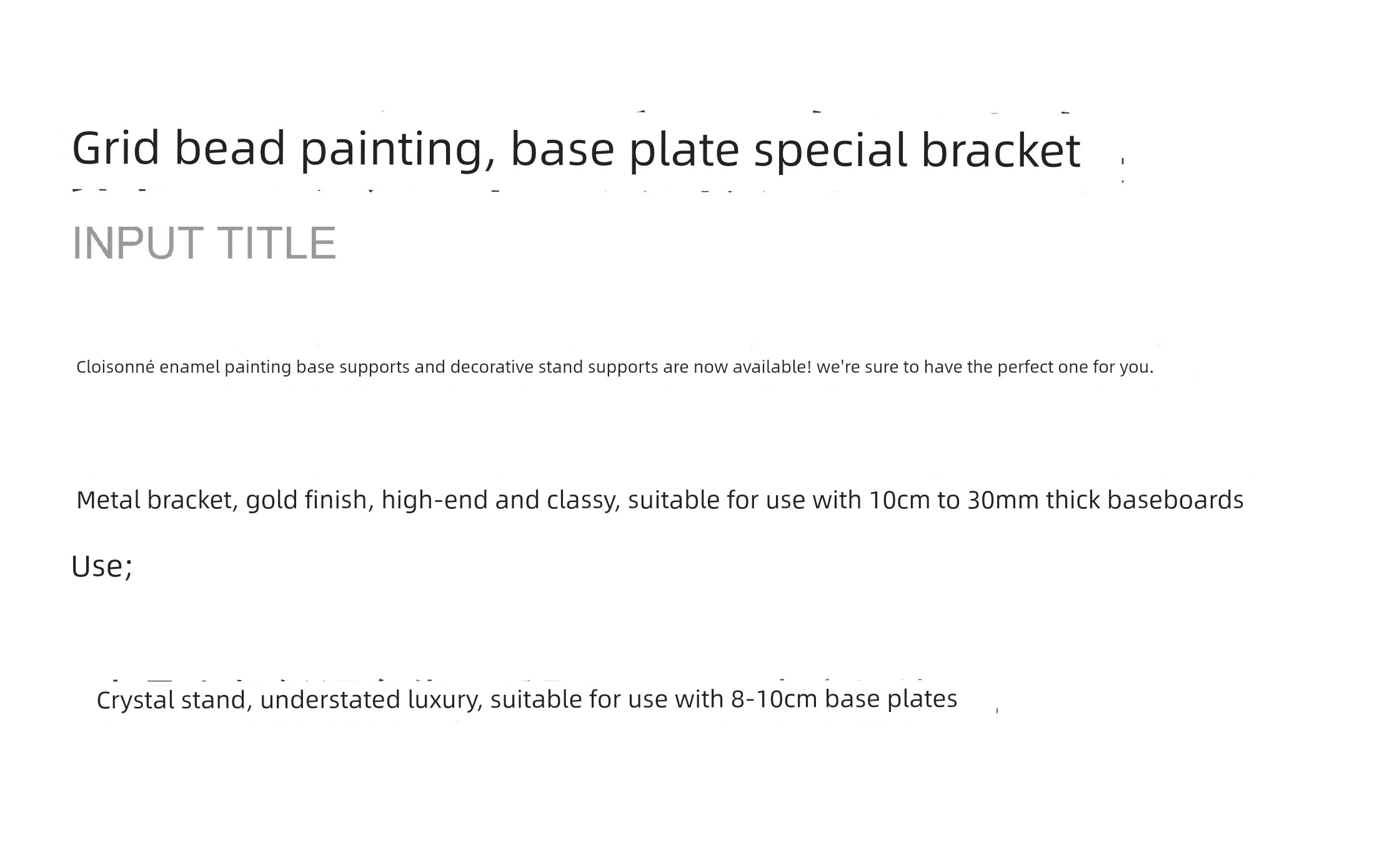Click the "8-10cm" size text
Viewport: 1377px width, 868px height.
pos(775,699)
